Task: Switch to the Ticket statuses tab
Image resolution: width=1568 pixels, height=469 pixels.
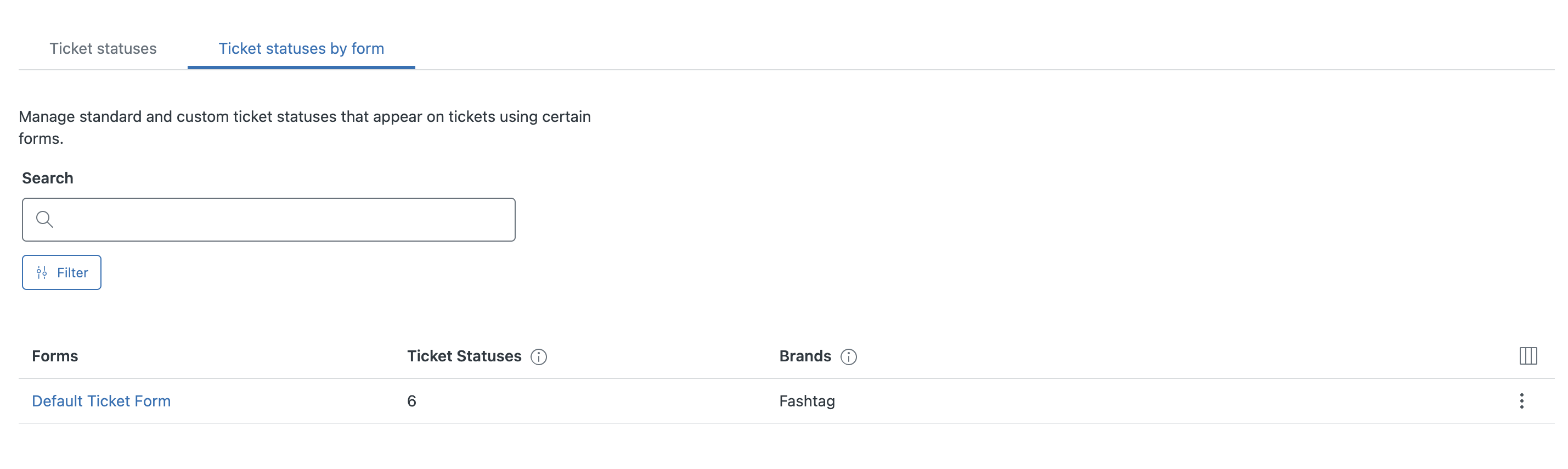Action: [103, 49]
